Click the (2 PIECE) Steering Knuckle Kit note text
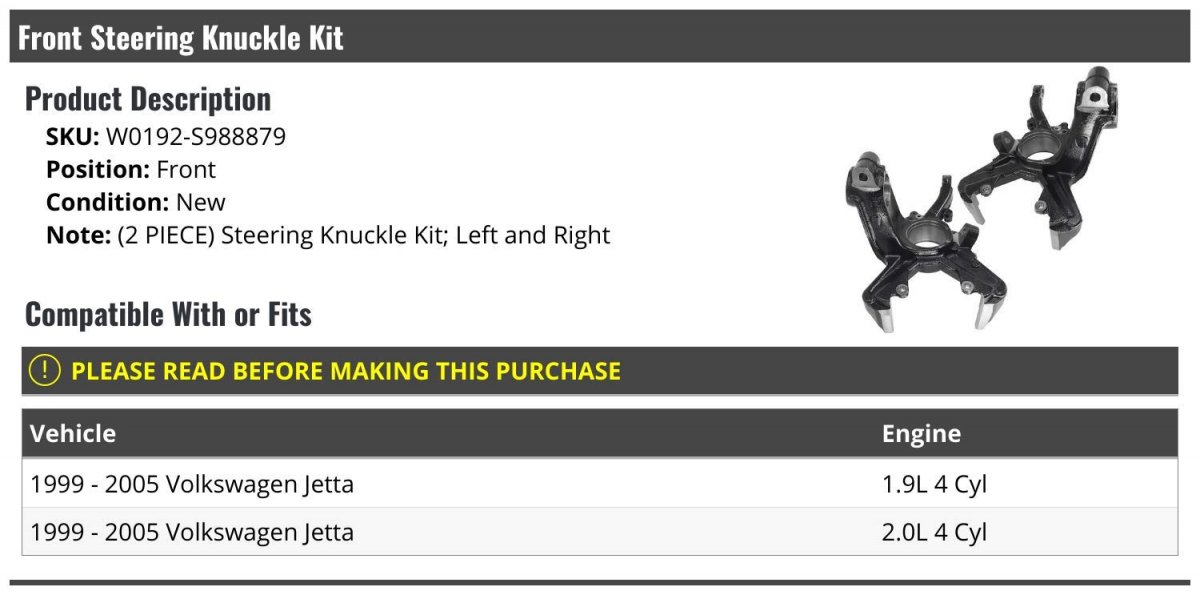Image resolution: width=1200 pixels, height=595 pixels. [364, 235]
